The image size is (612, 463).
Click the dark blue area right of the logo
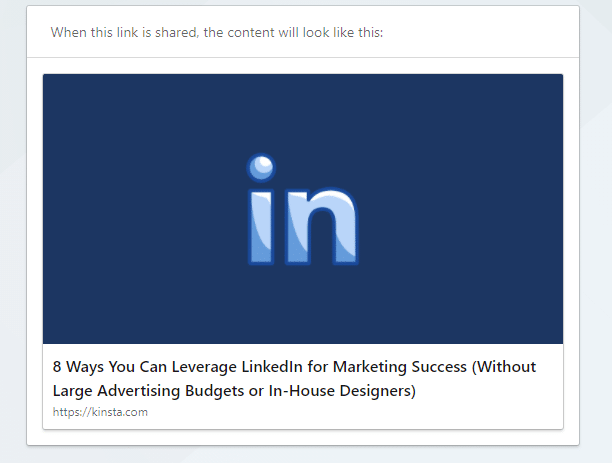[x=470, y=210]
